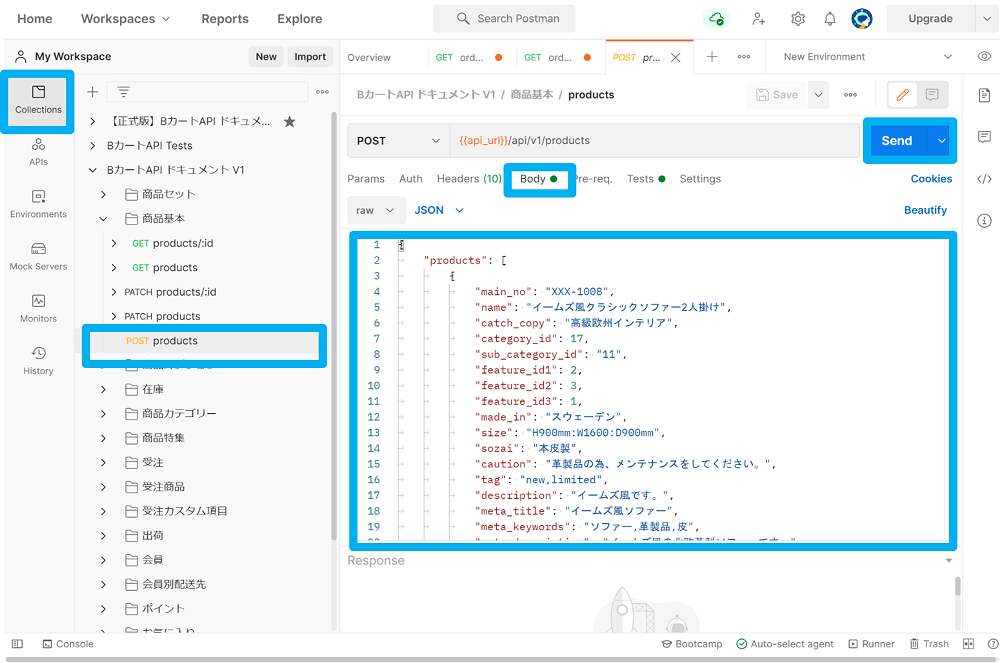This screenshot has width=1000, height=663.
Task: Open the Cookies link
Action: [x=931, y=179]
